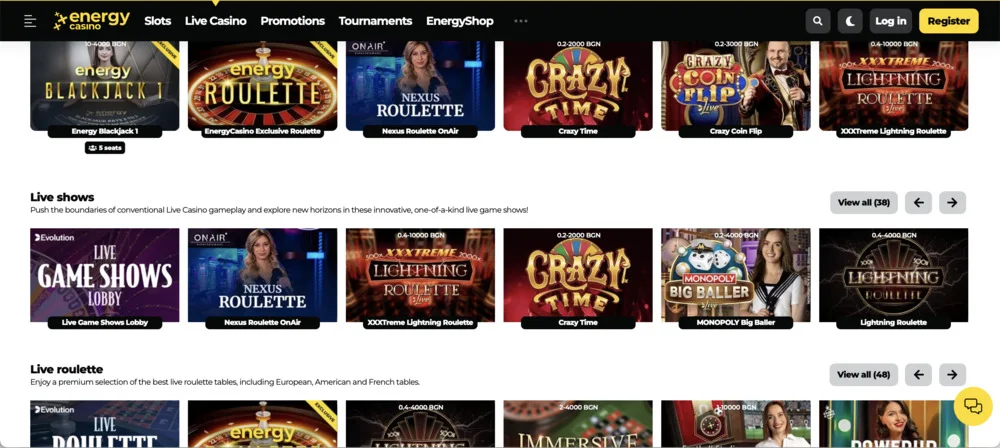Go to EnergyCasino home logo

pyautogui.click(x=92, y=20)
